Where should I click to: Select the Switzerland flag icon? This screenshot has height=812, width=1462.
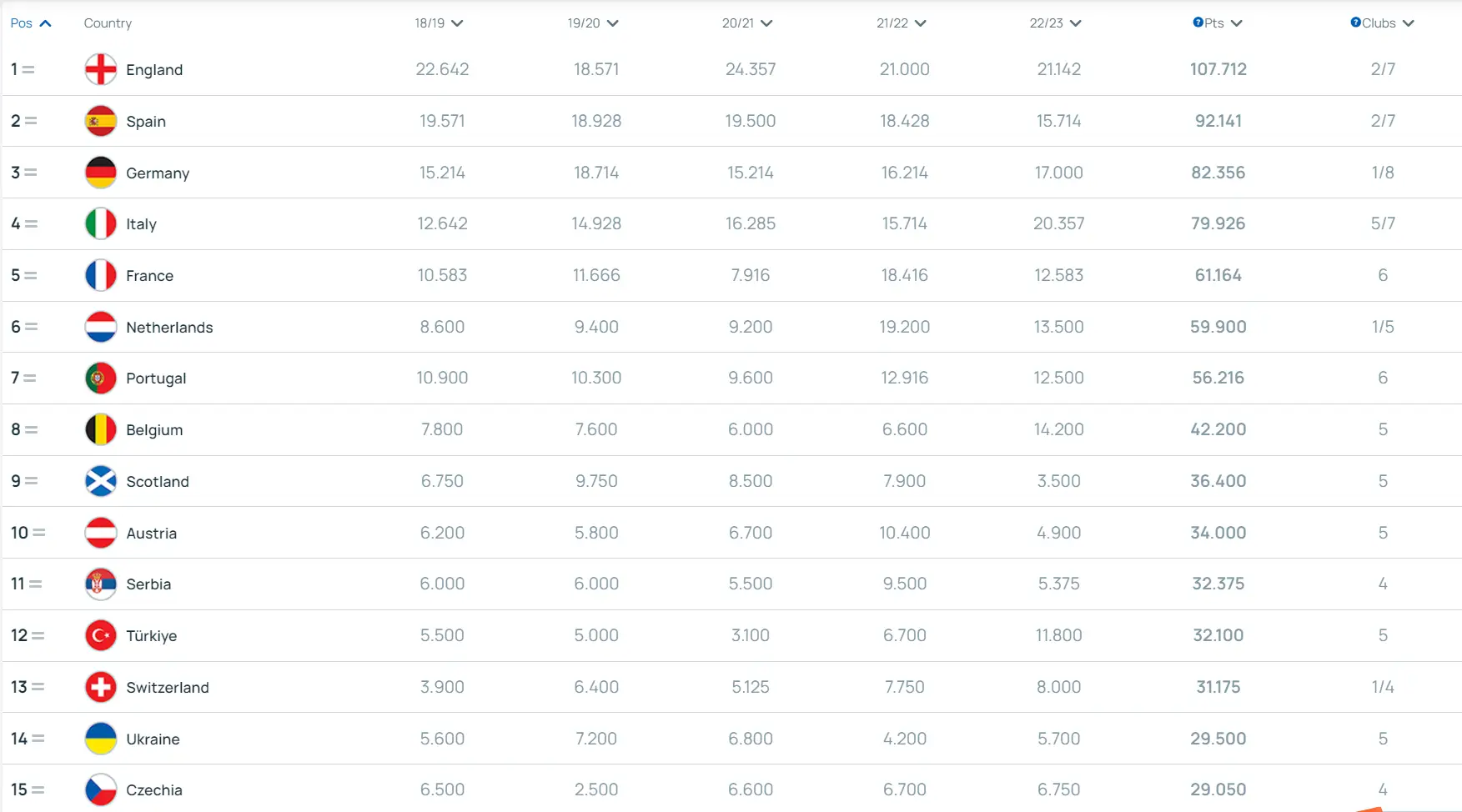tap(100, 687)
